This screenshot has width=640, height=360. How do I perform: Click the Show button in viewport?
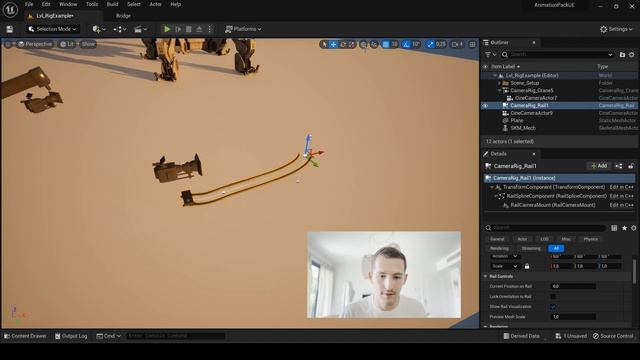click(88, 44)
